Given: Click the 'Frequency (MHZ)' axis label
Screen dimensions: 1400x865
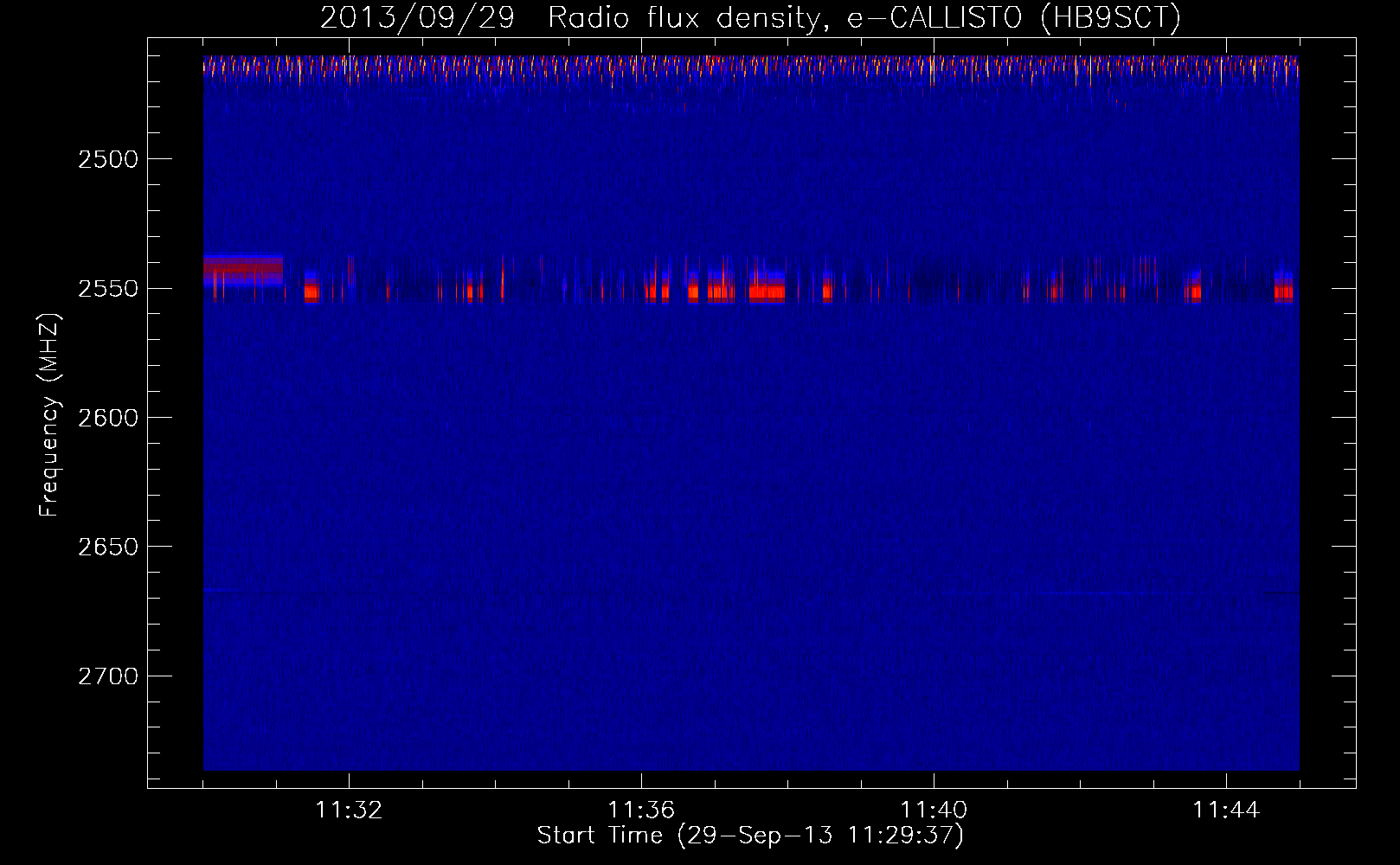Looking at the screenshot, I should pyautogui.click(x=49, y=415).
